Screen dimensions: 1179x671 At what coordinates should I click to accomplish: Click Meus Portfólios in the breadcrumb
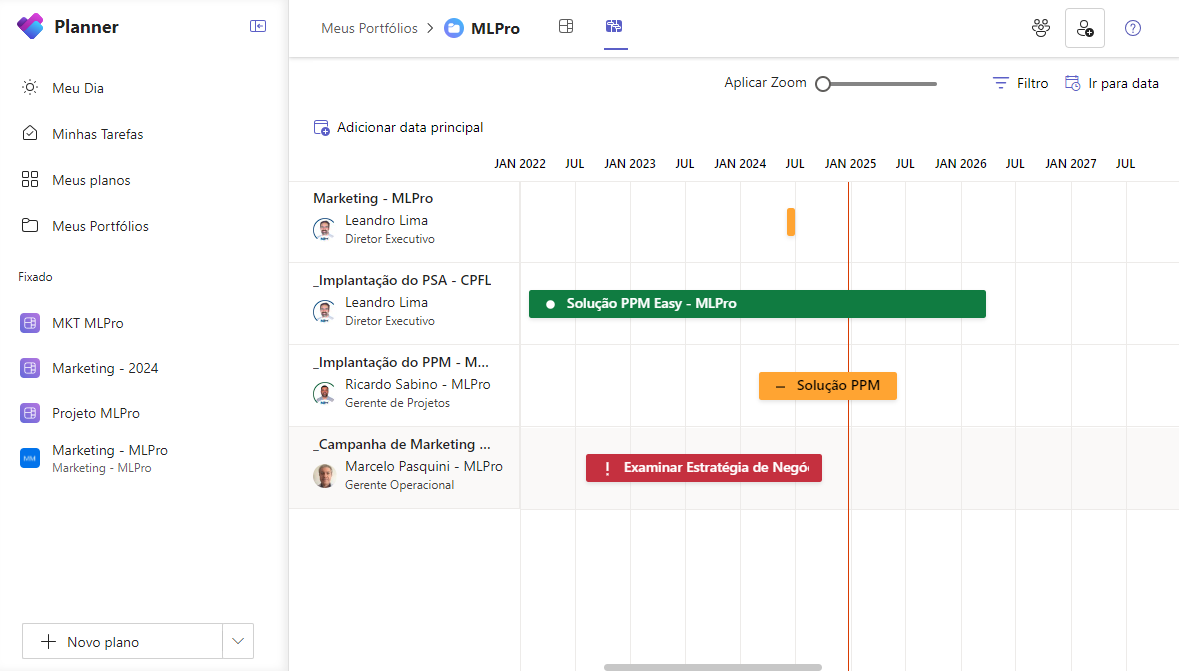(369, 28)
